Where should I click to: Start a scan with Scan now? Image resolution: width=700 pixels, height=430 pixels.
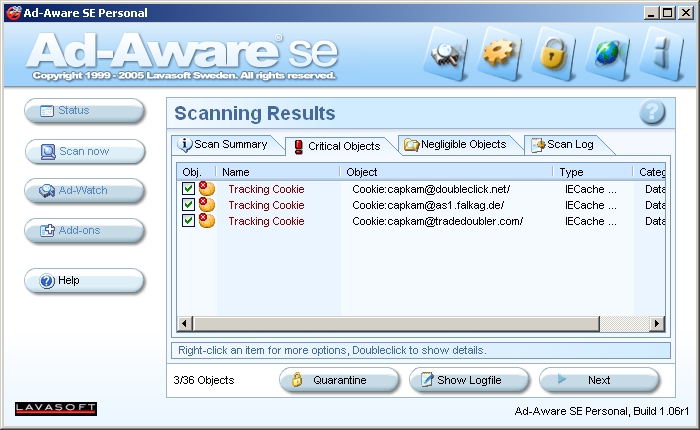coord(84,151)
